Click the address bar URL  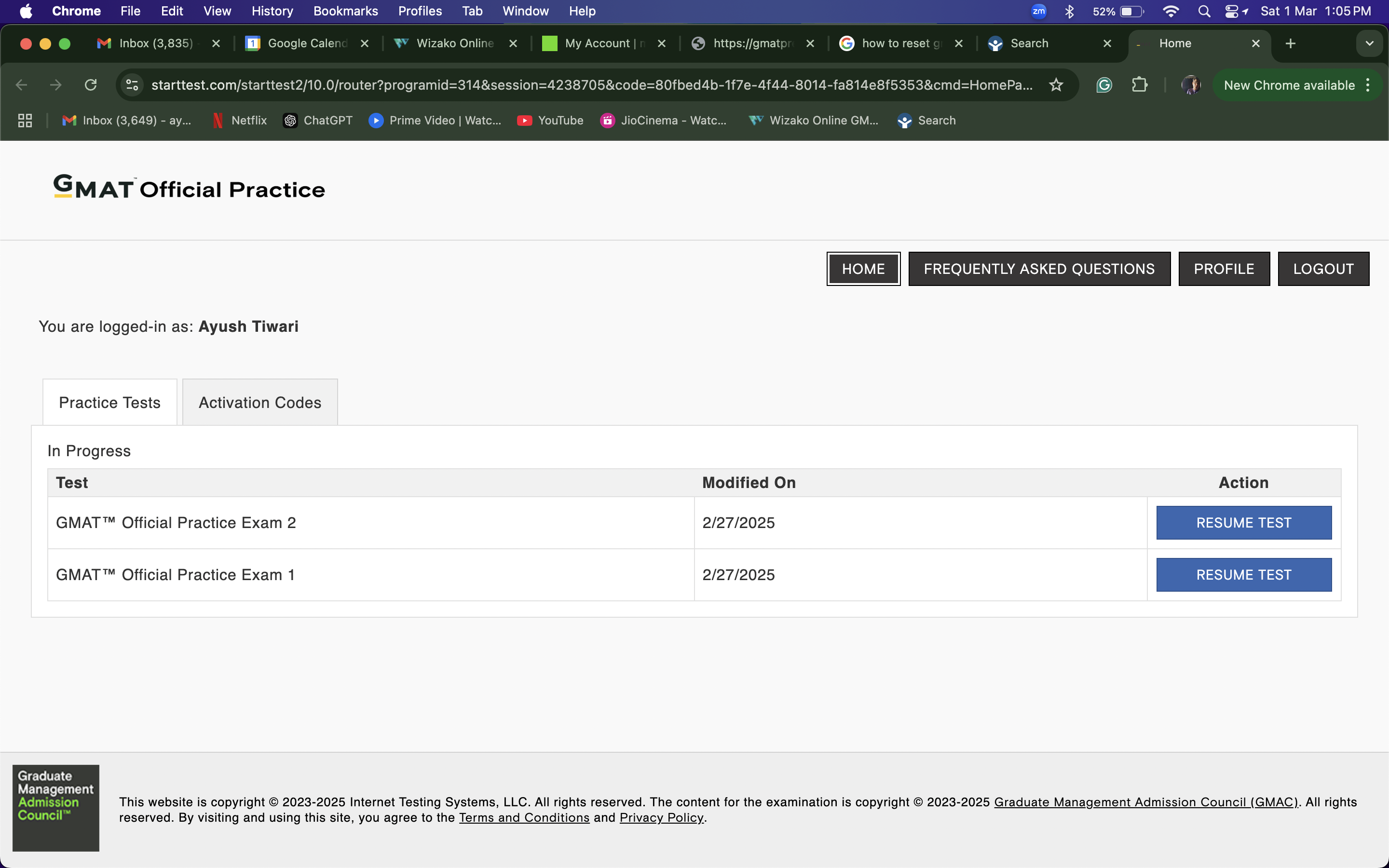[592, 85]
